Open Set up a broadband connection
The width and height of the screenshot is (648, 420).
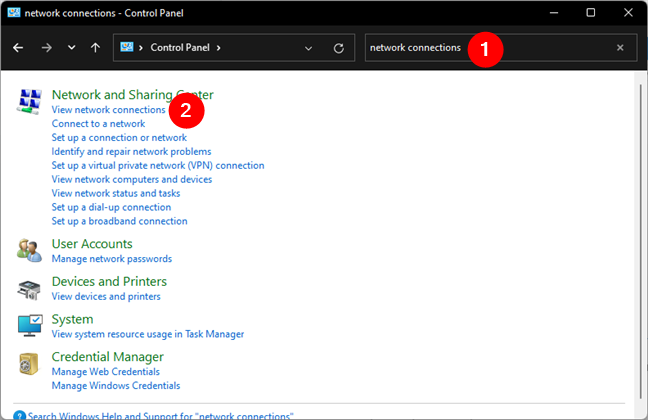[x=119, y=221]
